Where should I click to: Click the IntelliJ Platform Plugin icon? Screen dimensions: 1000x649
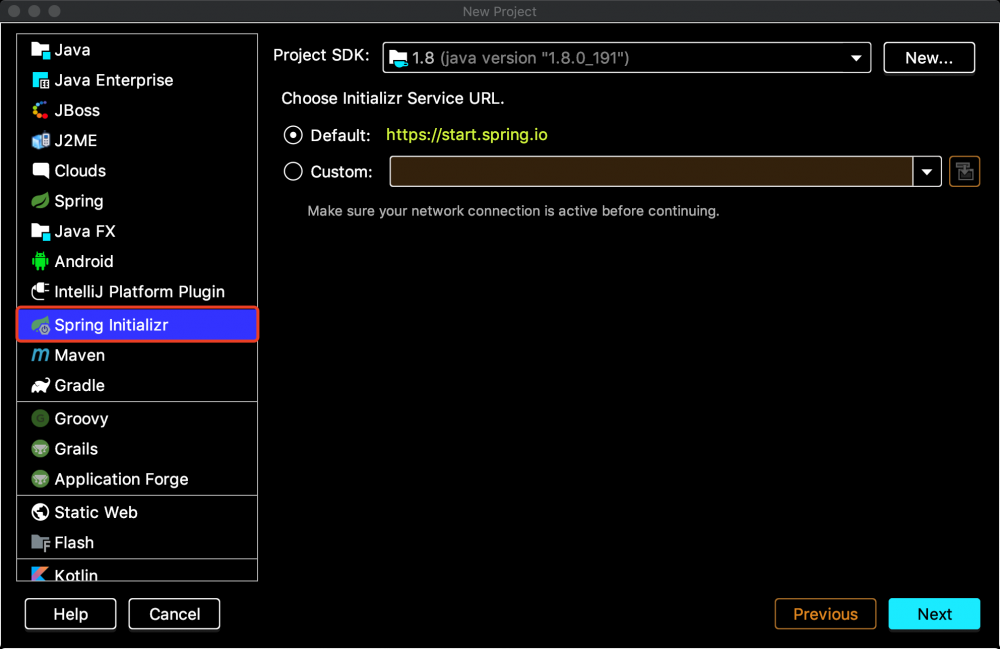[40, 291]
